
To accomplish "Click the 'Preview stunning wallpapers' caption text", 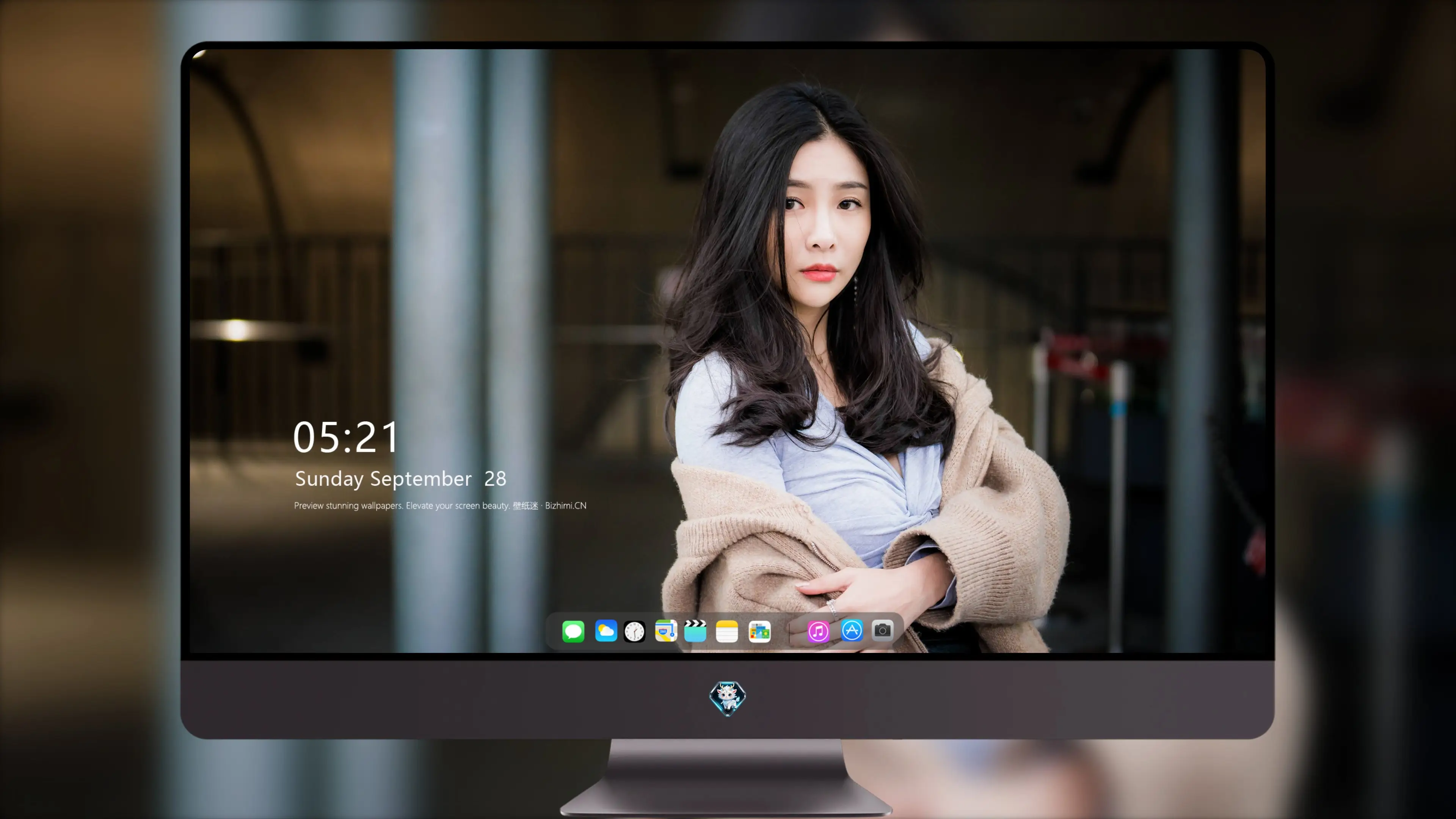I will pyautogui.click(x=440, y=505).
